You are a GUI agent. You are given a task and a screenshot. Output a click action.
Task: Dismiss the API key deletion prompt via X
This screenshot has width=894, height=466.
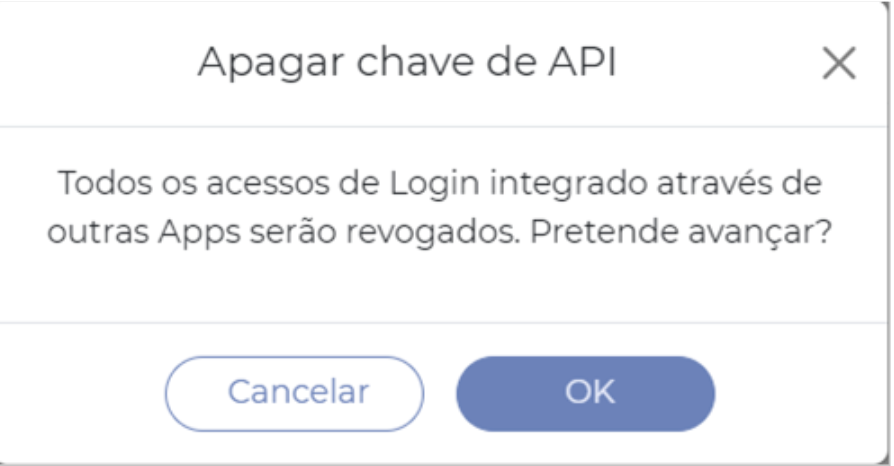839,63
